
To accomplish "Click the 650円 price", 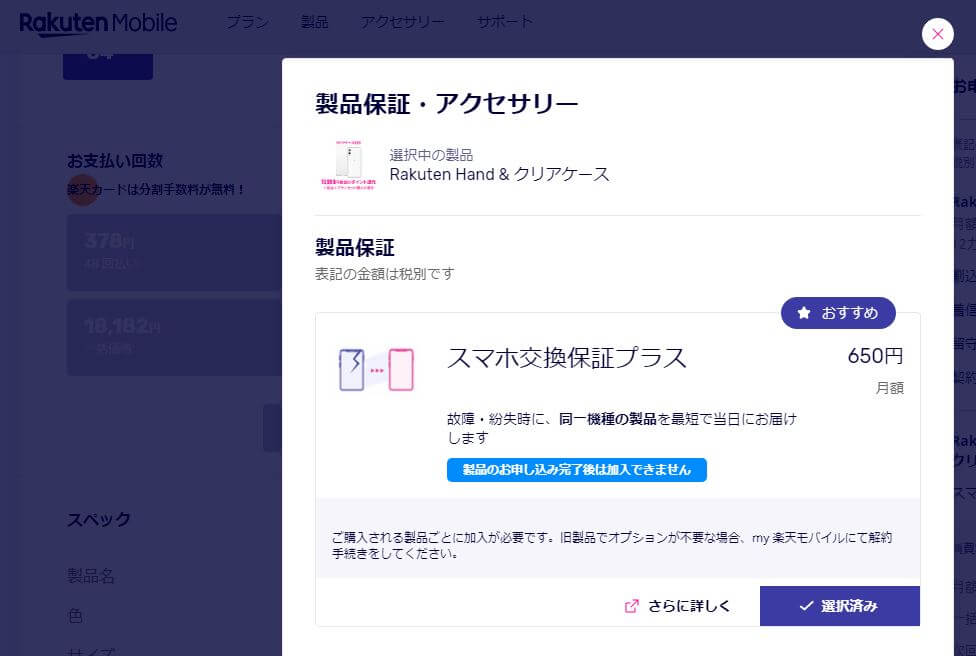I will point(875,356).
